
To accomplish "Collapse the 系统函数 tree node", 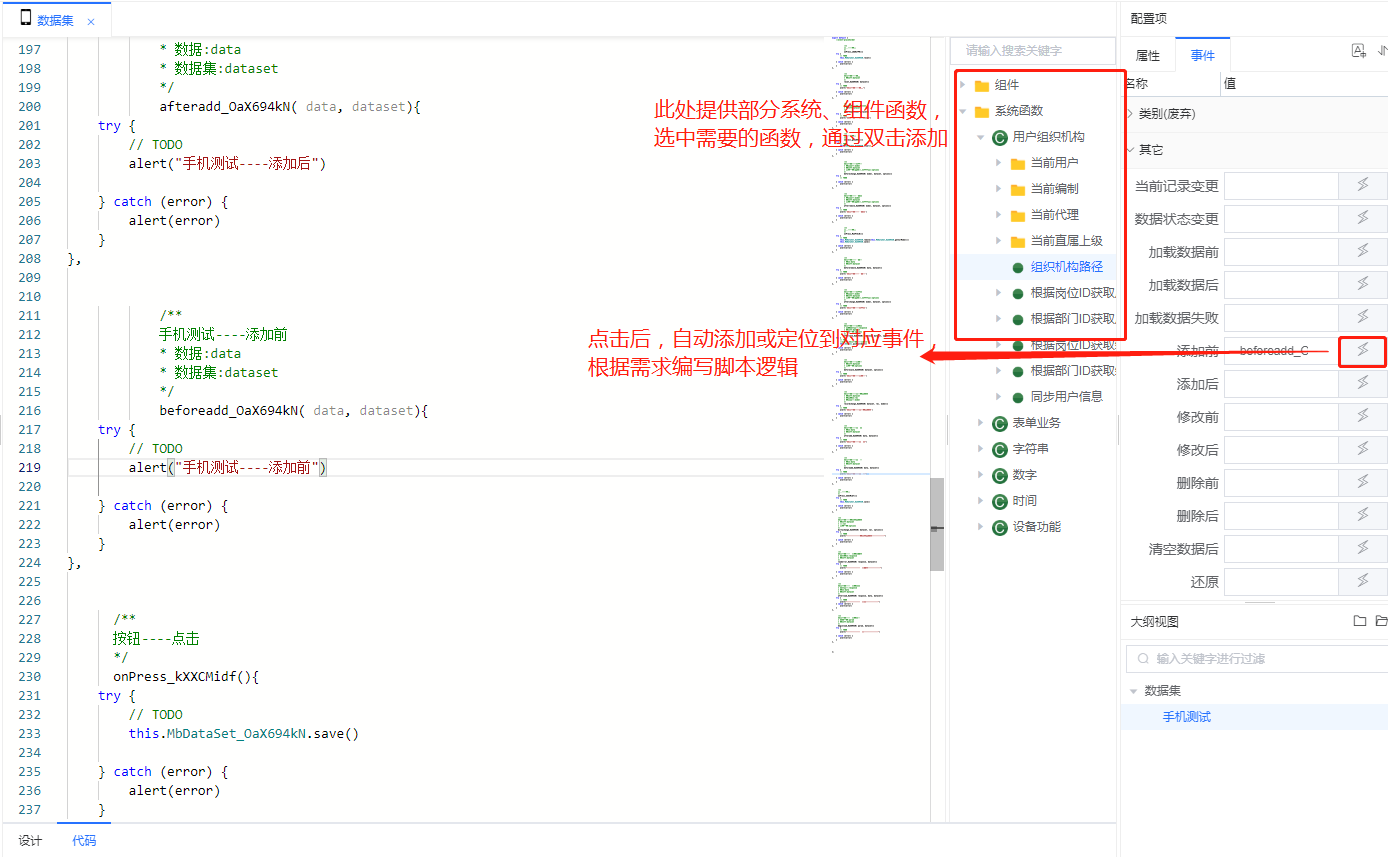I will tap(962, 111).
